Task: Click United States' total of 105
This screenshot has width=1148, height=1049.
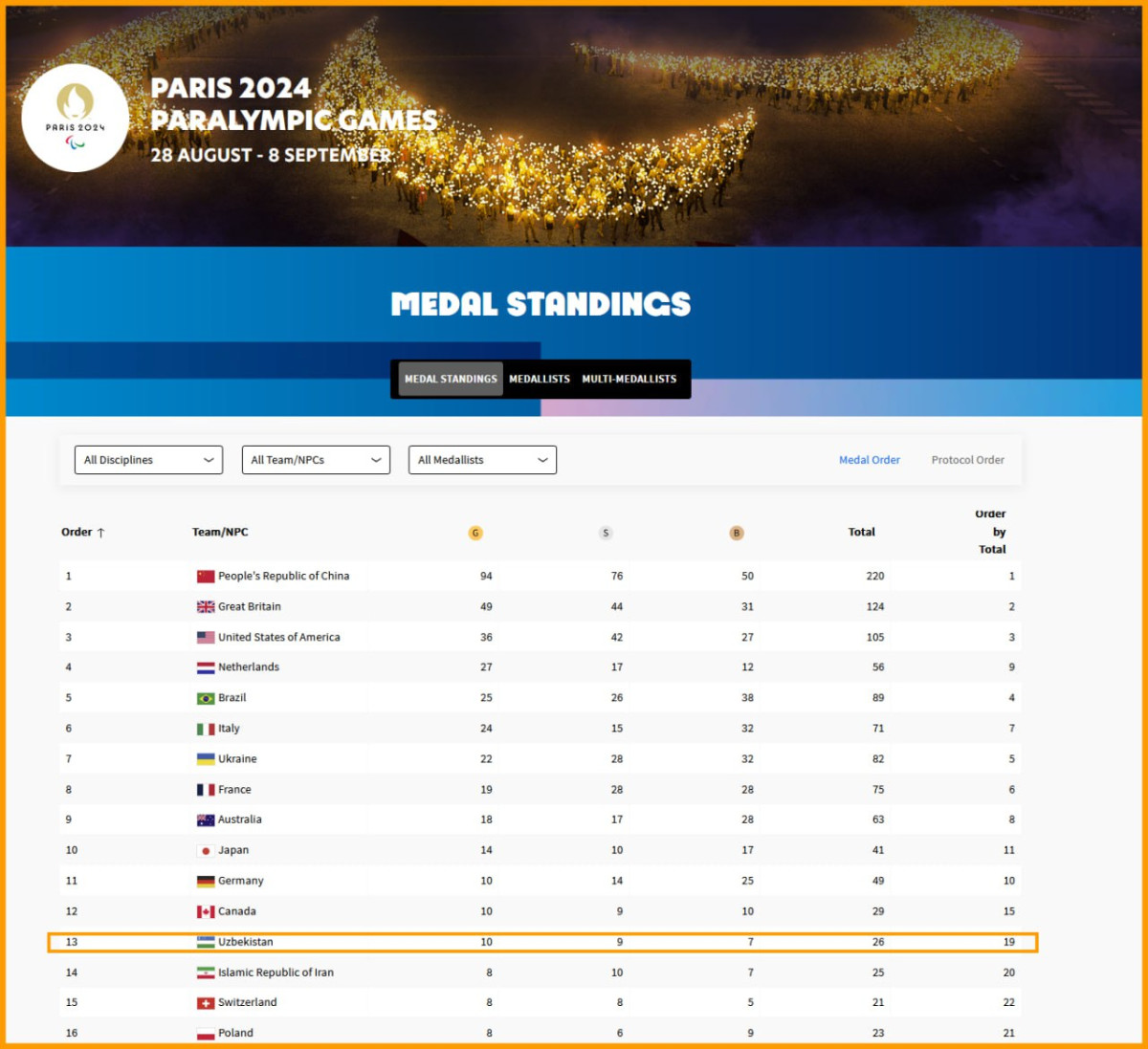Action: (x=875, y=637)
